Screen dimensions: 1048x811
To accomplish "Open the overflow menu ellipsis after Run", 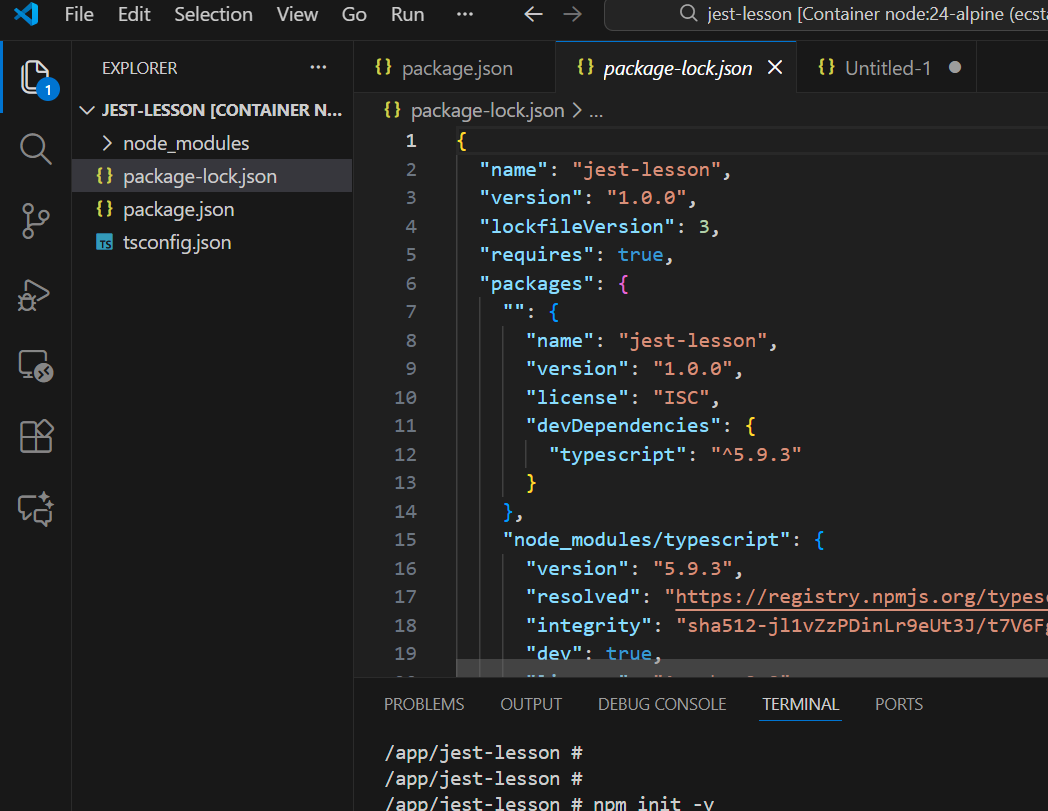I will 465,14.
